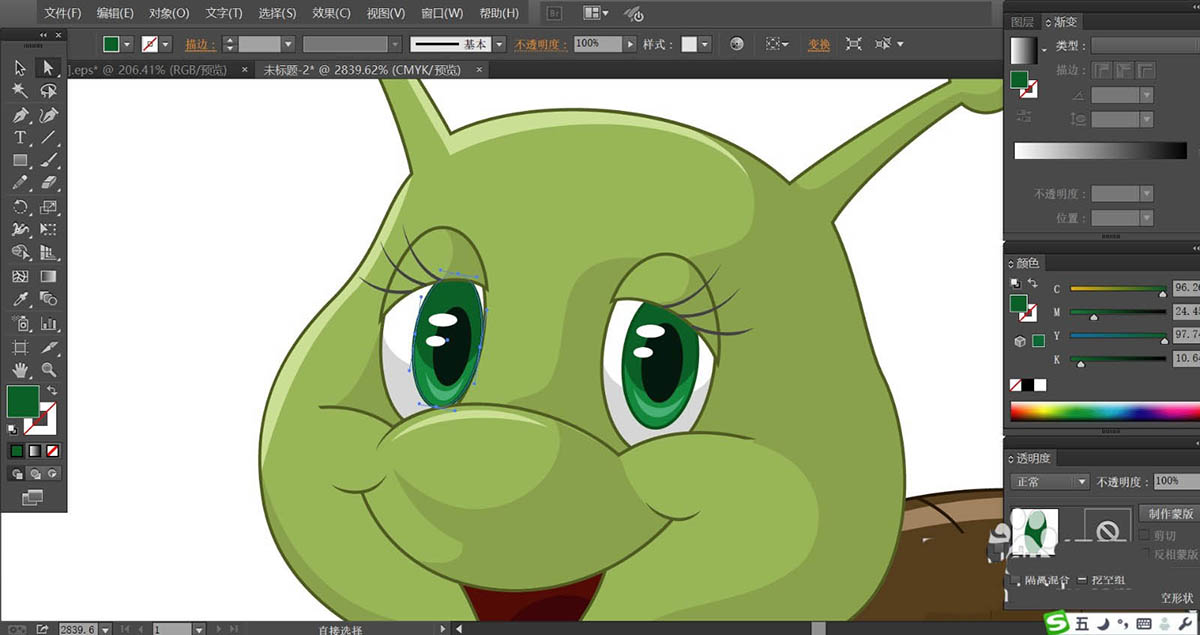Select the Paintbrush tool

48,161
